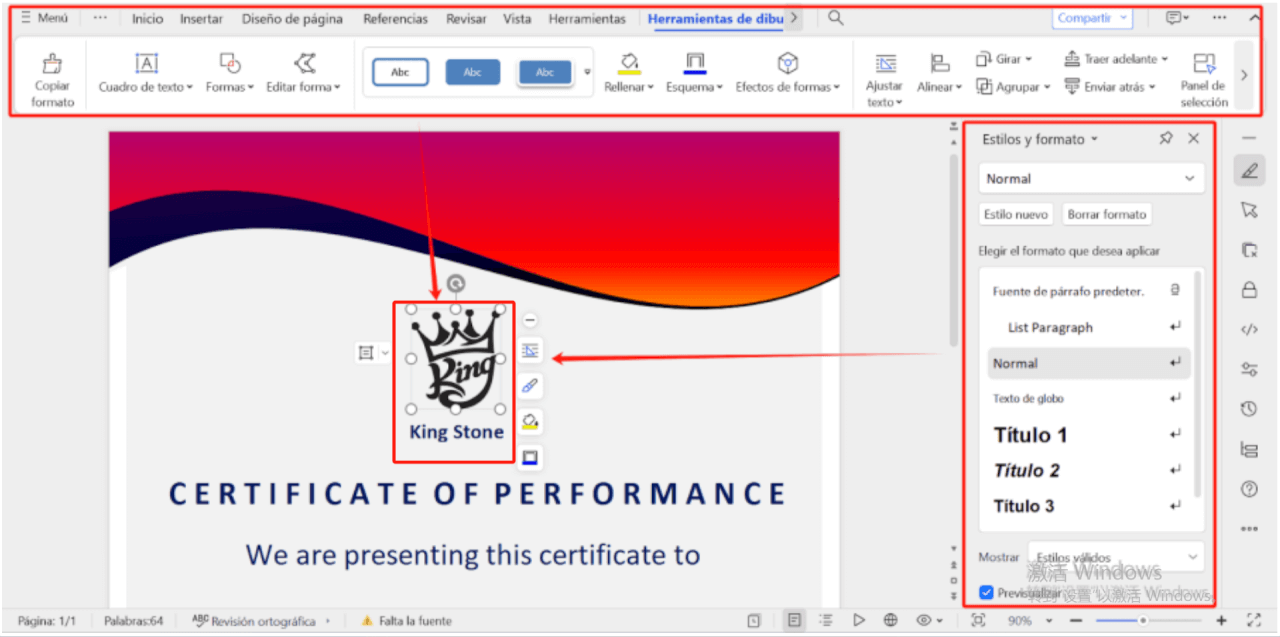
Task: Open the Efectos de formas dropdown
Action: [788, 87]
